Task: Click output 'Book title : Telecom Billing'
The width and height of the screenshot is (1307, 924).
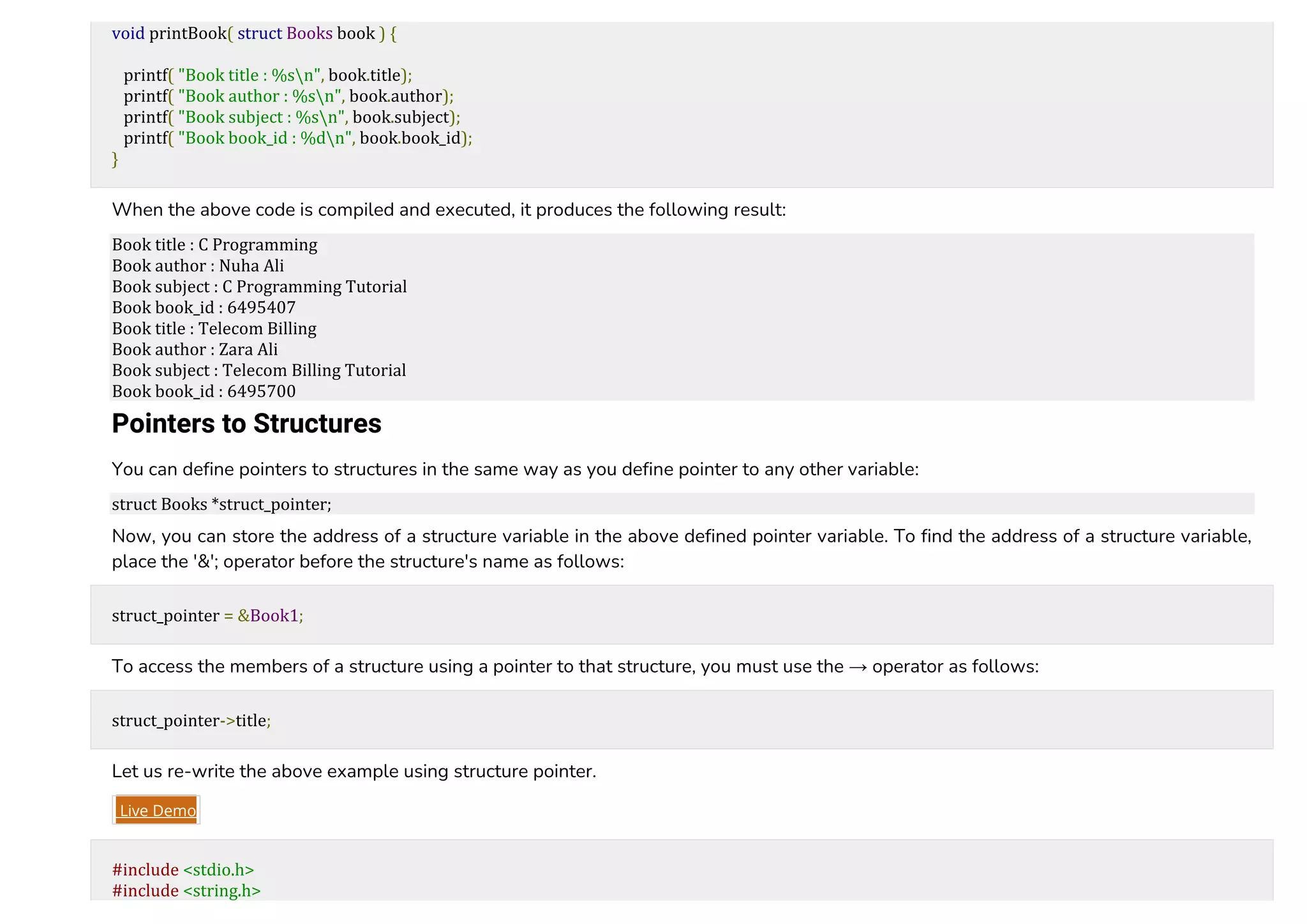Action: [214, 329]
